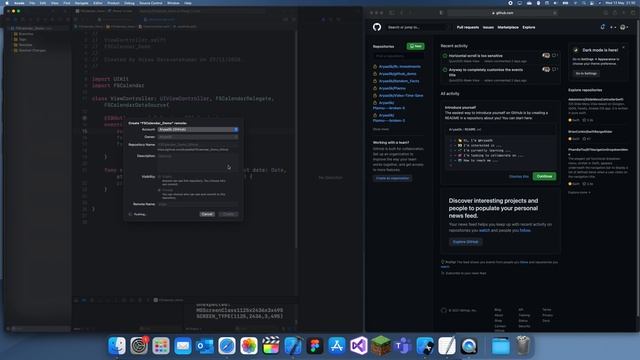640x360 pixels.
Task: Click the Remote Name field in the dialog
Action: [198, 204]
